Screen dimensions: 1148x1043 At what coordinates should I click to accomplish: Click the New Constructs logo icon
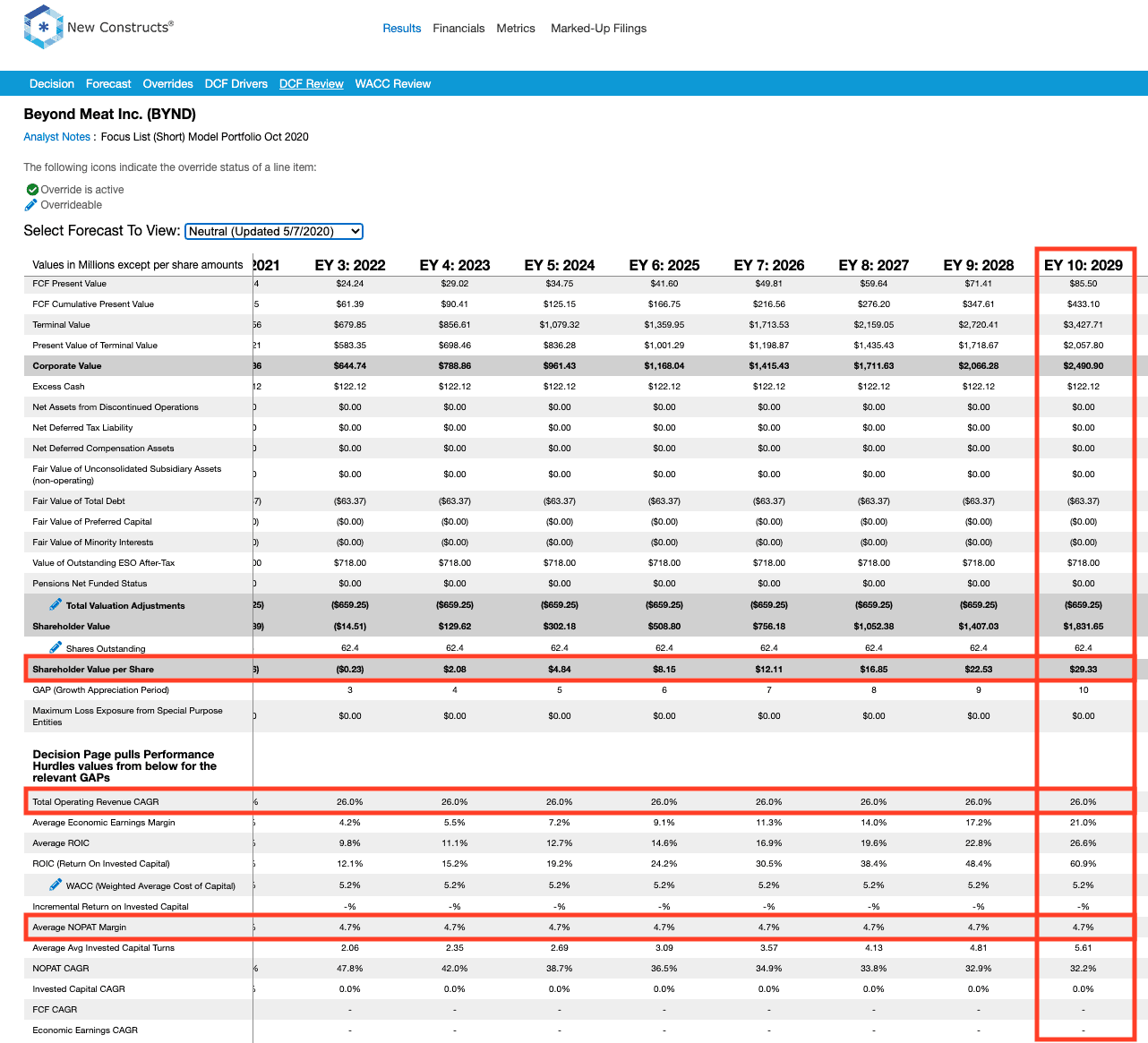pos(43,27)
